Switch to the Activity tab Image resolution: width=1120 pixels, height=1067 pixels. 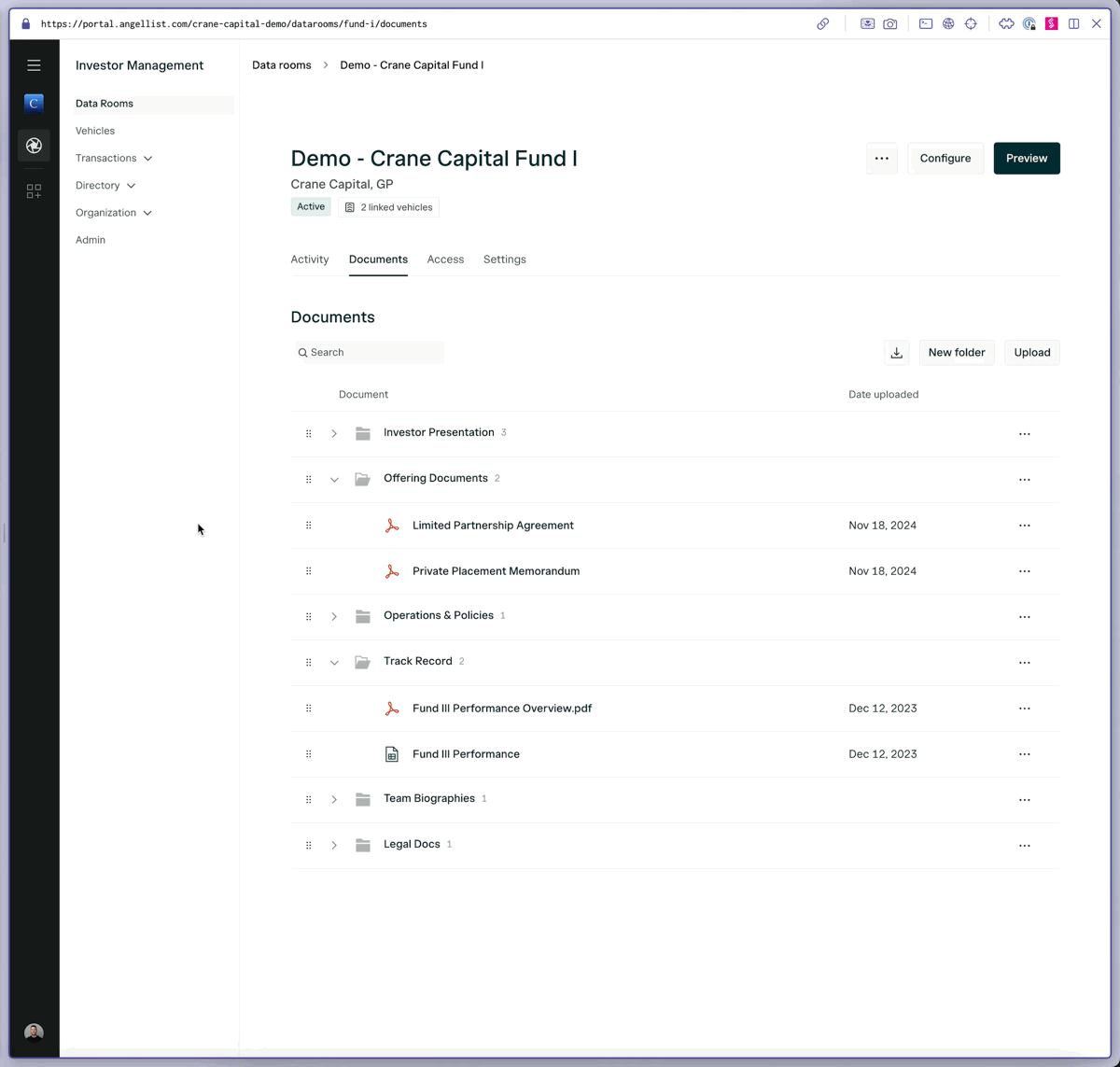pyautogui.click(x=310, y=260)
